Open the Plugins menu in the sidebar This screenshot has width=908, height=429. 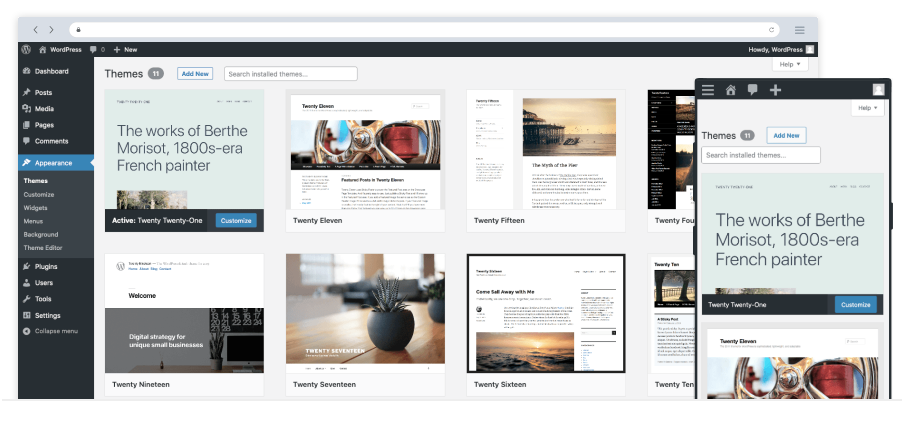45,267
